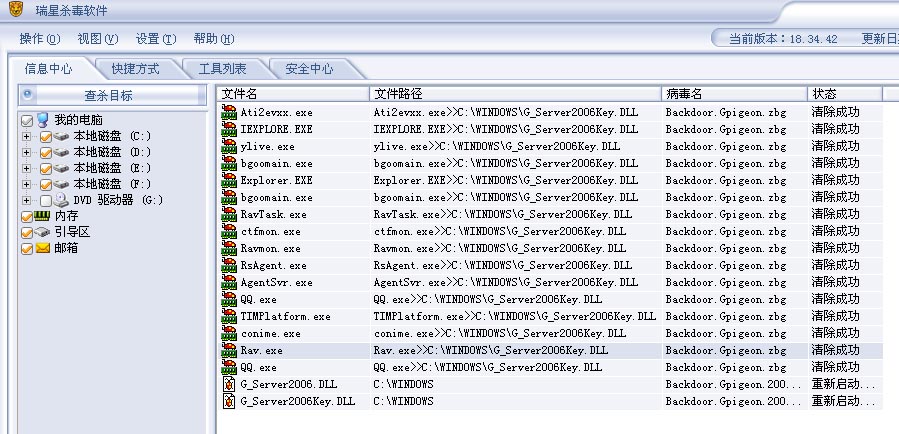Screen dimensions: 899x434
Task: Open the 视图(V) menu
Action: pyautogui.click(x=97, y=39)
